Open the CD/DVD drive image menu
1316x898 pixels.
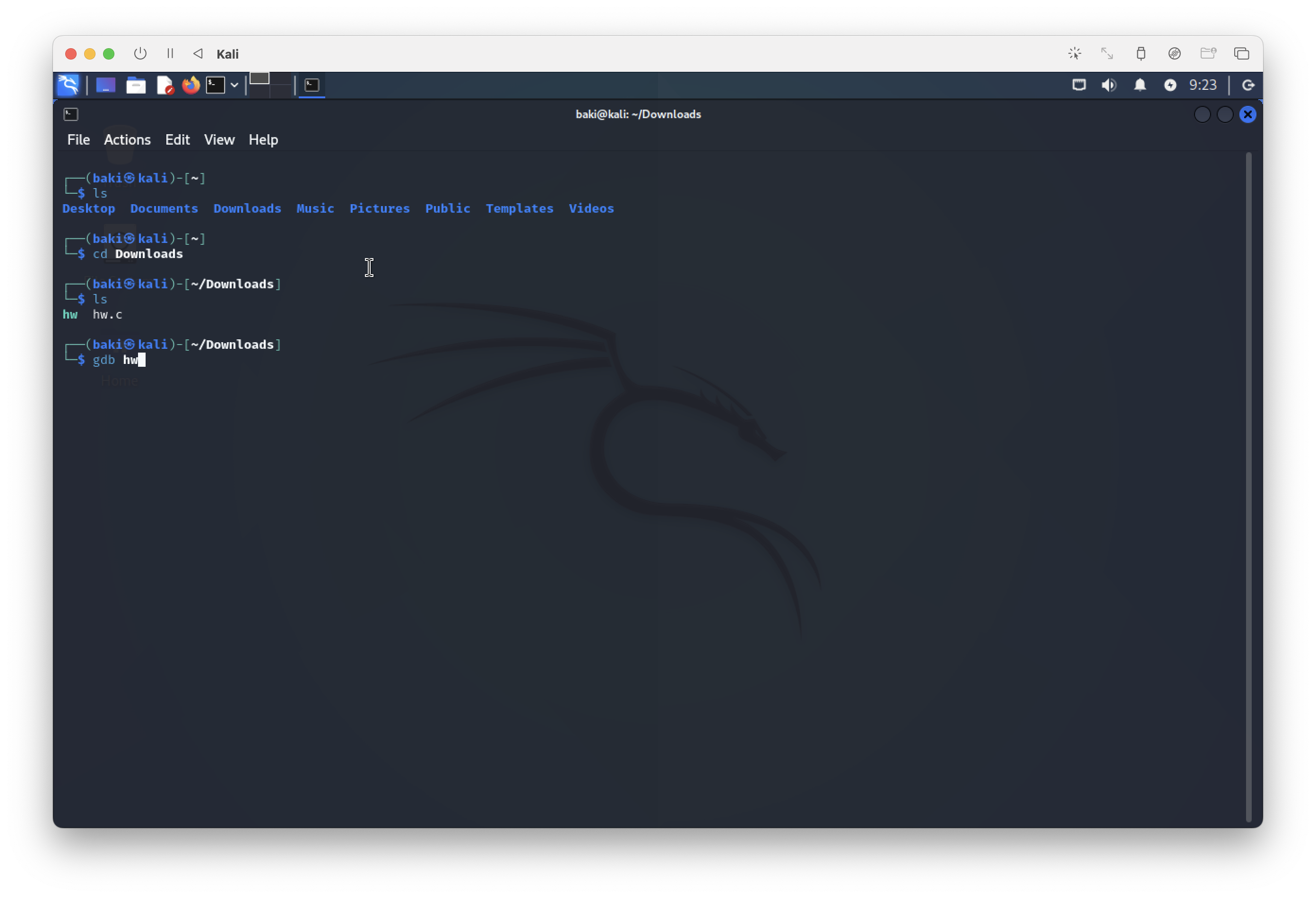click(1175, 53)
